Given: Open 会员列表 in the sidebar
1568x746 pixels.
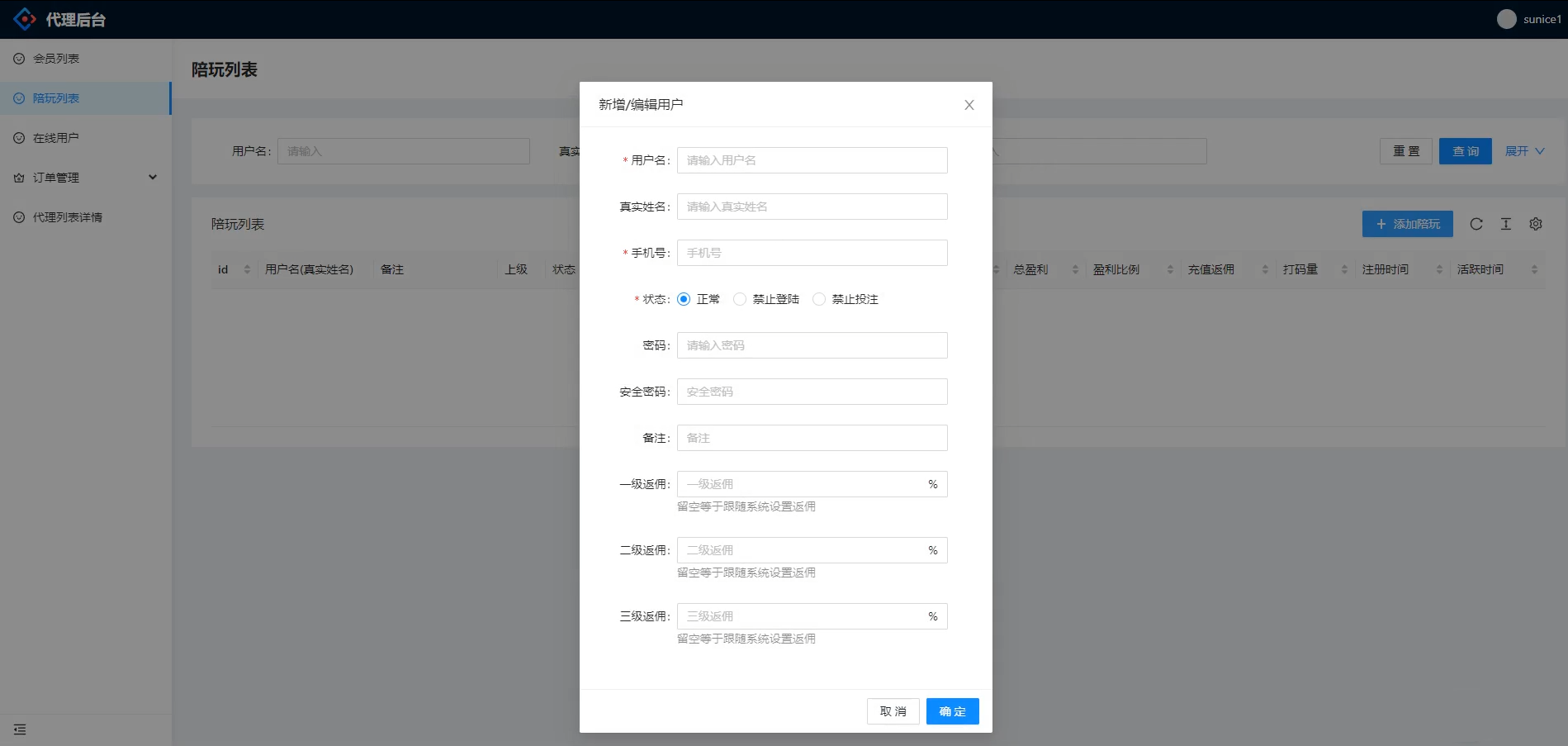Looking at the screenshot, I should [56, 59].
